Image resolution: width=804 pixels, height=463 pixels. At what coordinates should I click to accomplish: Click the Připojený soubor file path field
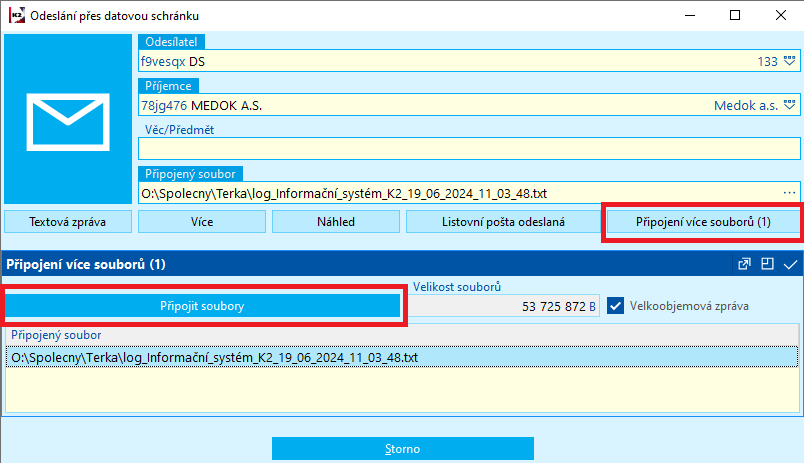pos(469,193)
